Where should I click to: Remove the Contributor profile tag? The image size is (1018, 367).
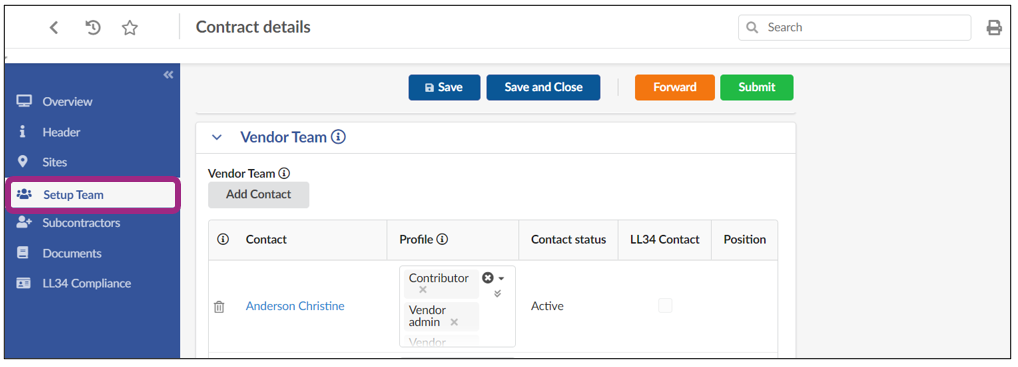coord(423,290)
